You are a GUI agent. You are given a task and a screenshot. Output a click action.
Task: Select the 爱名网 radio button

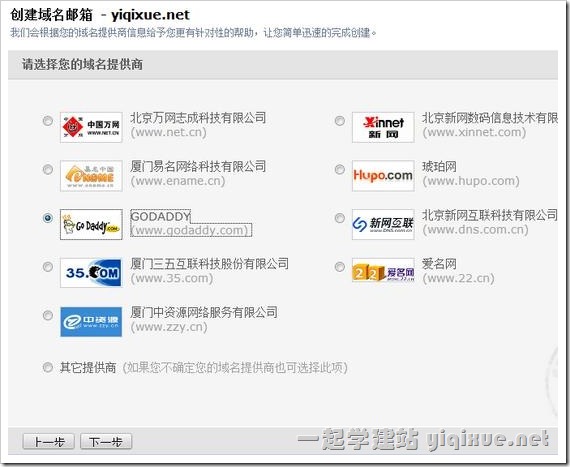pos(340,267)
